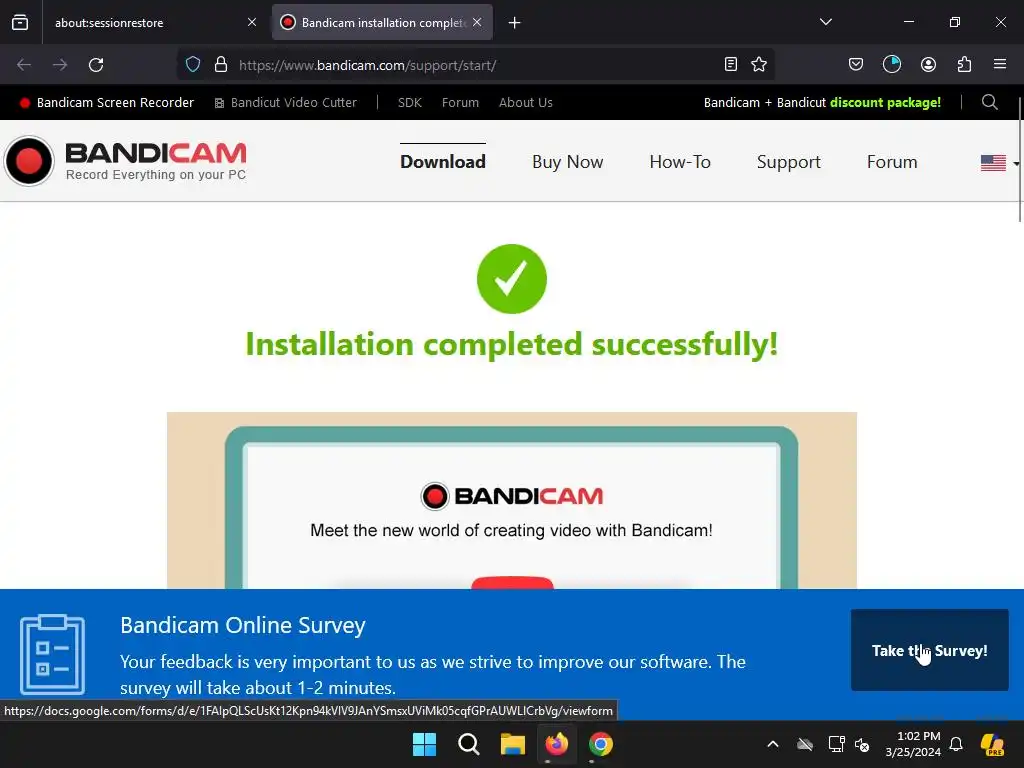This screenshot has height=768, width=1024.
Task: Open network status tray icon
Action: pyautogui.click(x=836, y=744)
